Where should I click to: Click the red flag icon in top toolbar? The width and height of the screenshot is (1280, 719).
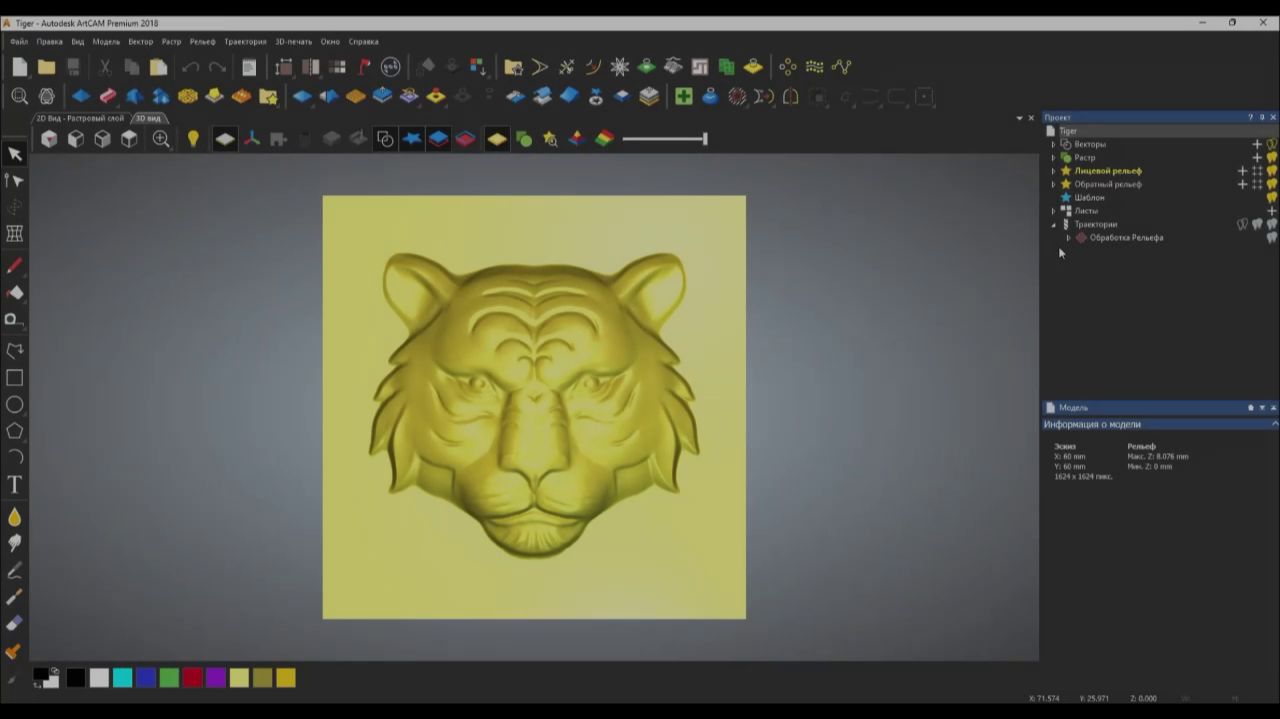[364, 67]
